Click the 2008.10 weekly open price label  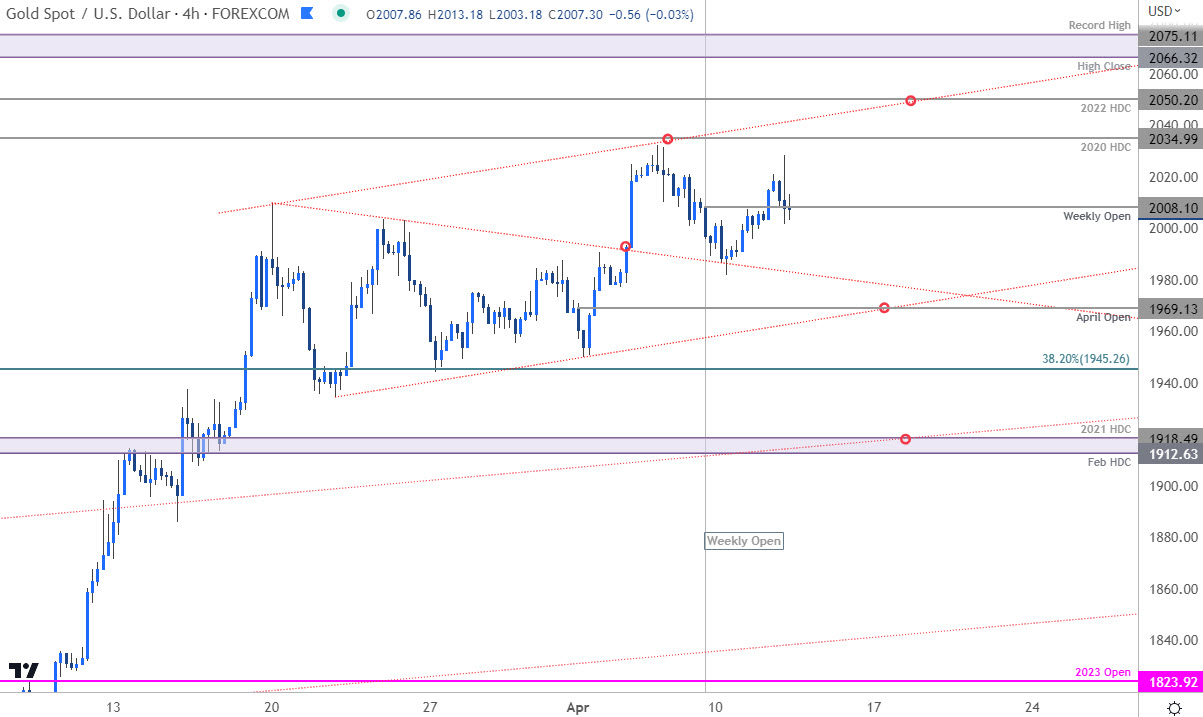coord(1170,209)
